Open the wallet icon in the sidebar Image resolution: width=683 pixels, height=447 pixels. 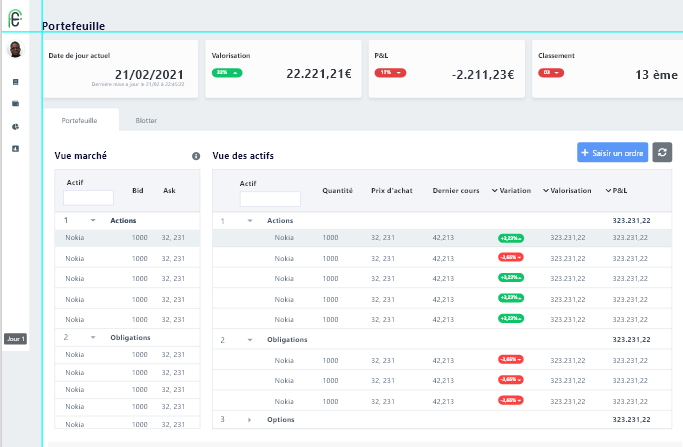[x=15, y=104]
